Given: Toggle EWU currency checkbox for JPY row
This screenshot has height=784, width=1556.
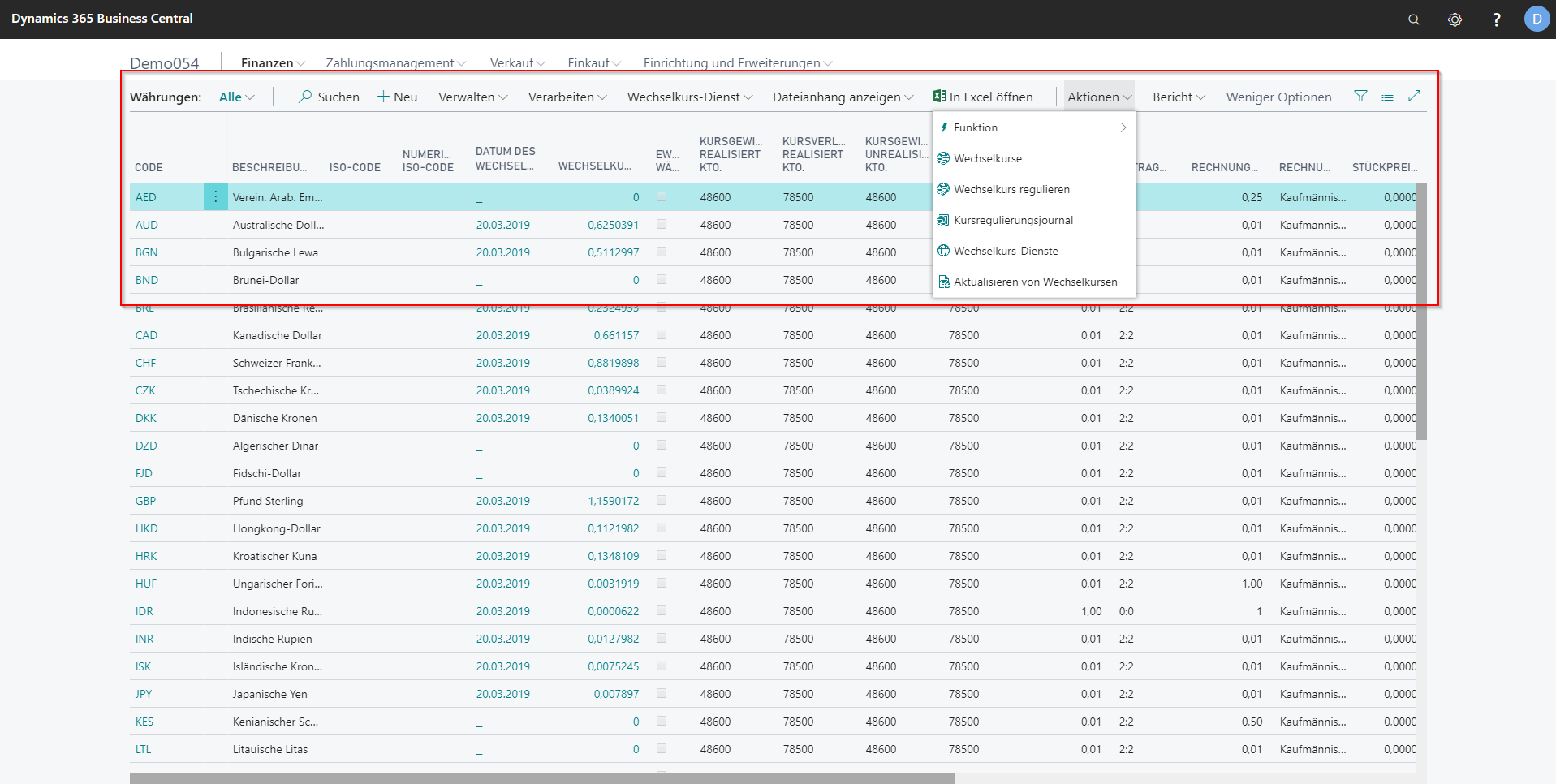Looking at the screenshot, I should click(662, 693).
